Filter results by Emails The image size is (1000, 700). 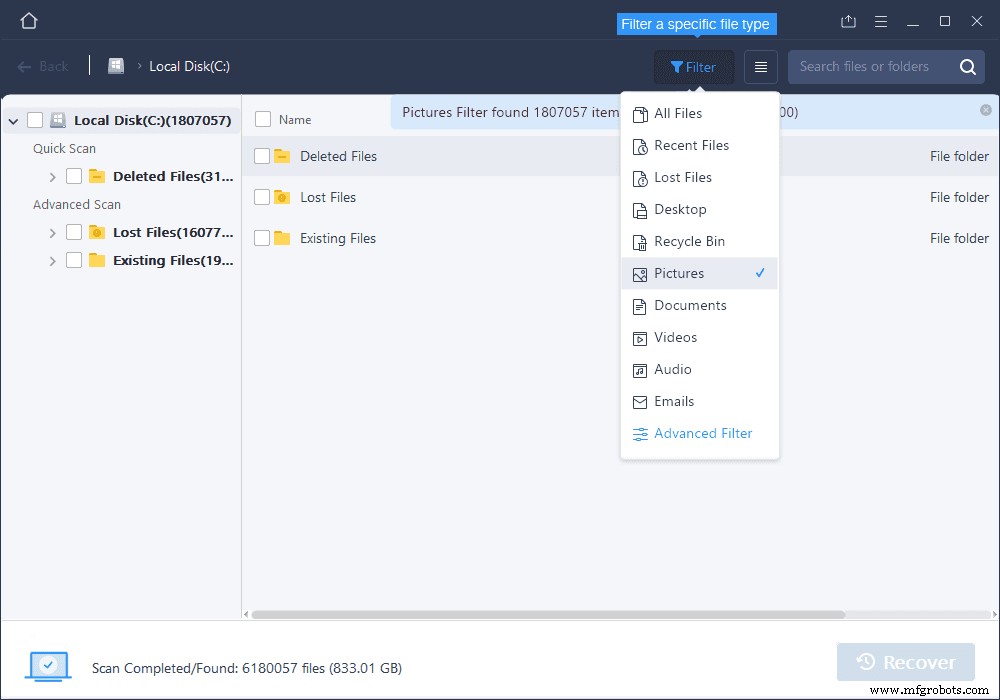point(672,401)
